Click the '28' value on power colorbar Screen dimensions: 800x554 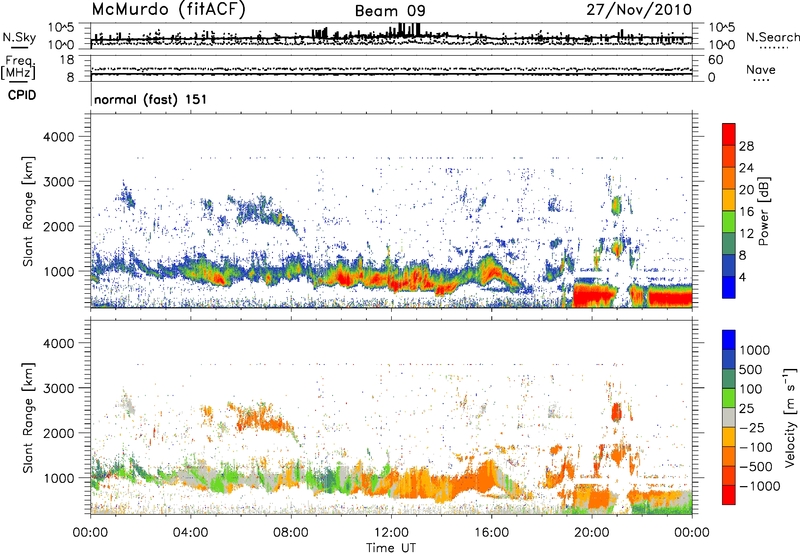[x=746, y=146]
